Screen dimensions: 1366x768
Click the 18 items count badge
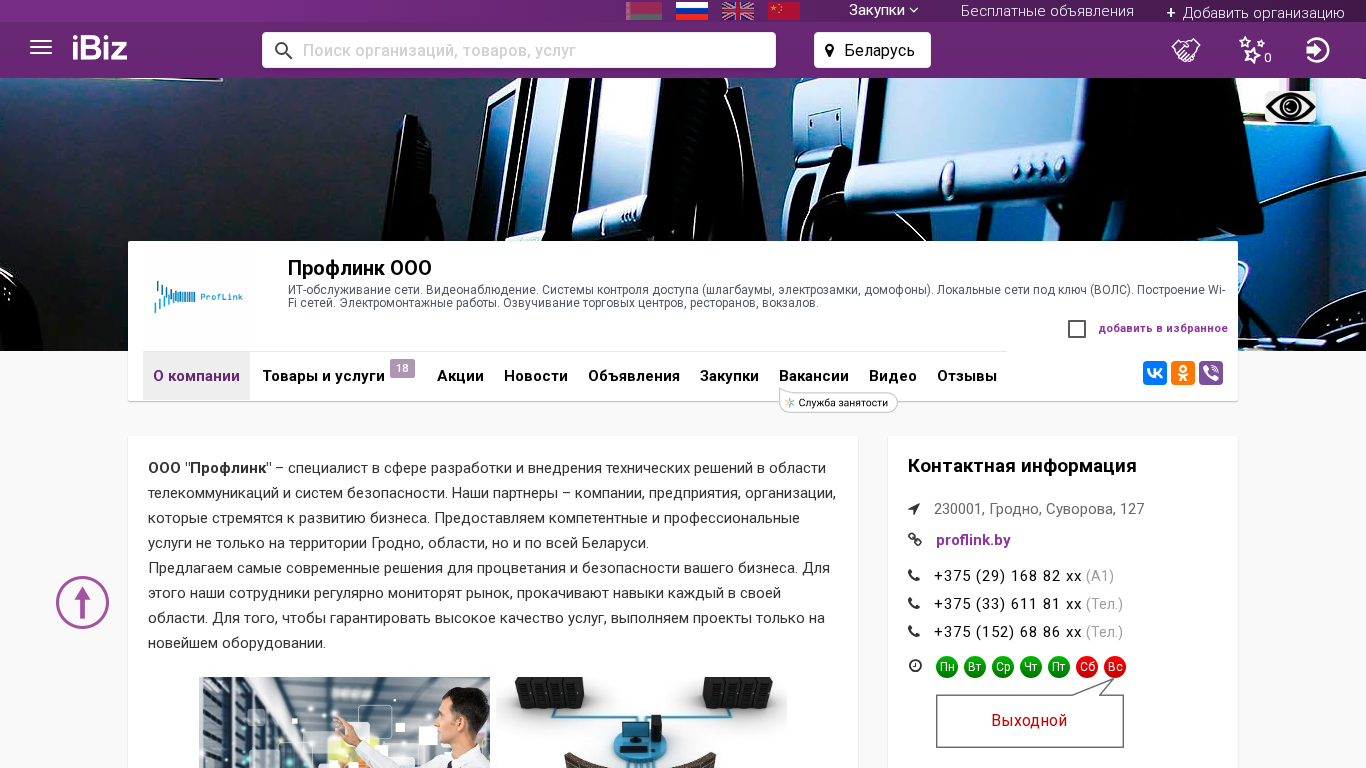pyautogui.click(x=402, y=369)
